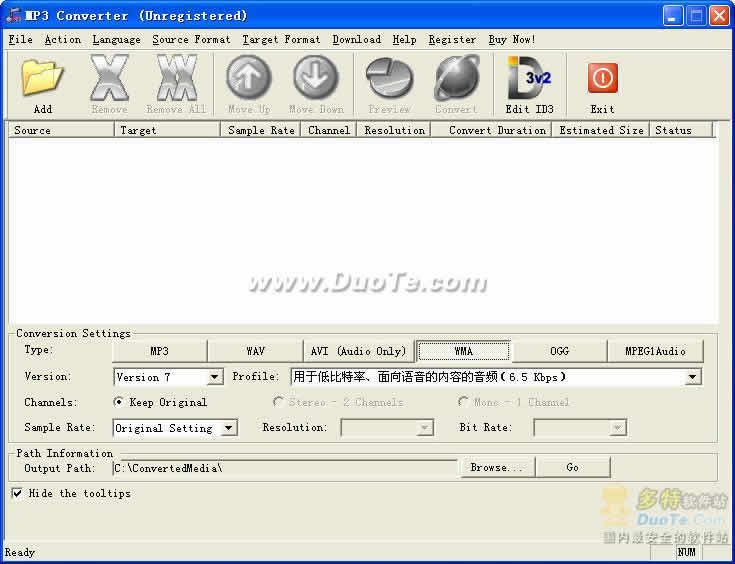Expand the Version 7 dropdown
Viewport: 735px width, 564px height.
tap(214, 377)
